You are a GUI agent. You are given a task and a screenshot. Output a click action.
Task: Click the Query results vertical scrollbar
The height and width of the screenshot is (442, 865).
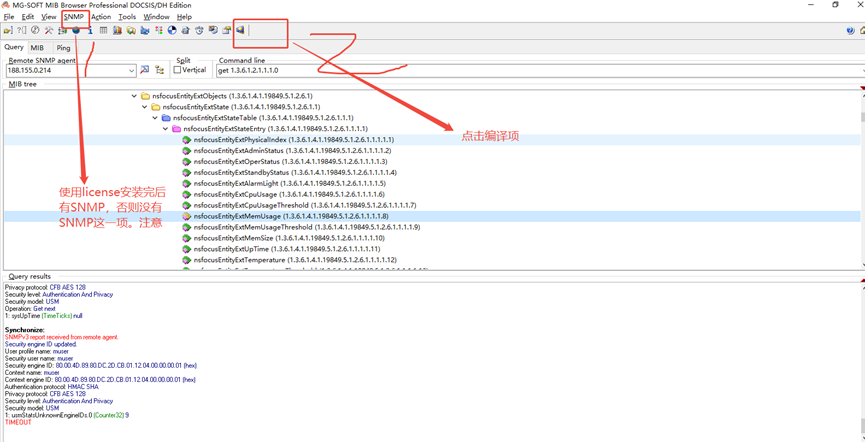click(862, 361)
